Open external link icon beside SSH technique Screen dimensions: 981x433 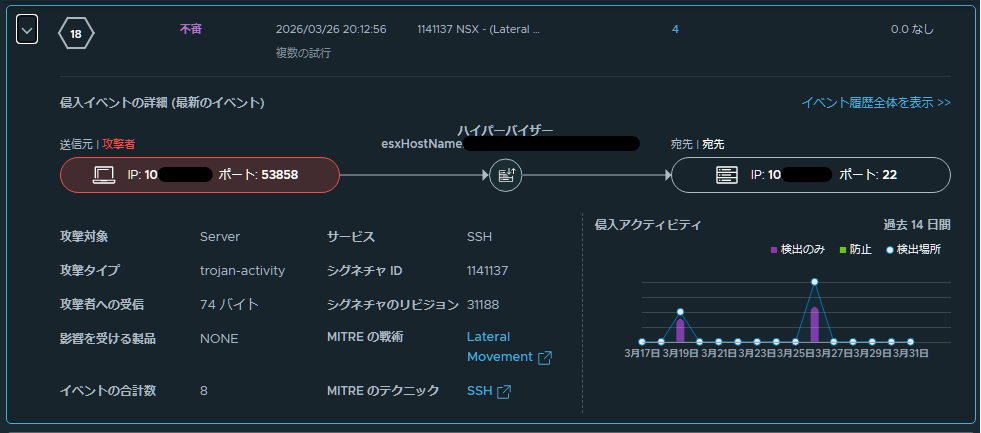click(x=504, y=392)
